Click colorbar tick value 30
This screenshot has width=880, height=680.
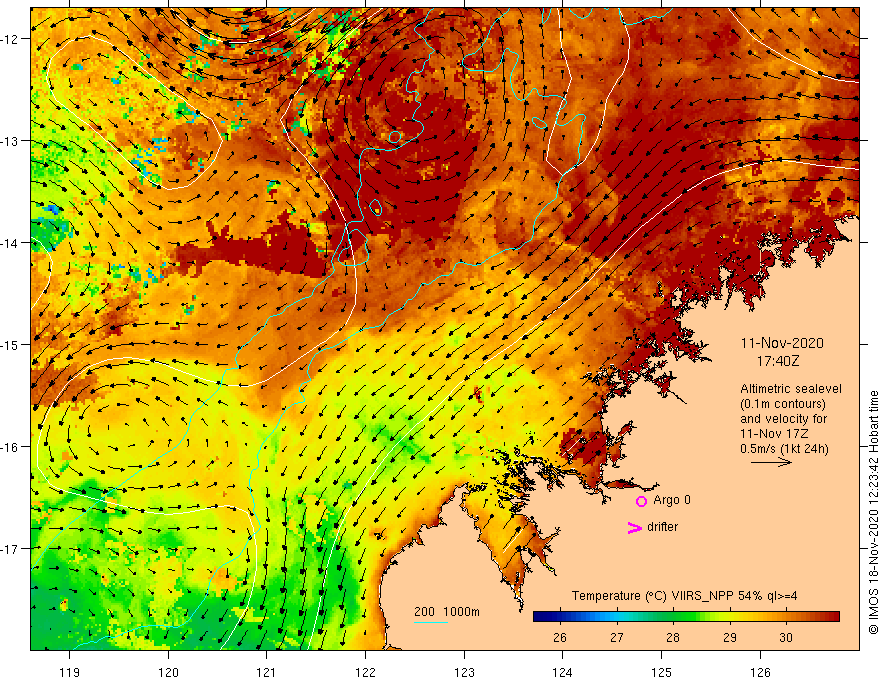786,637
